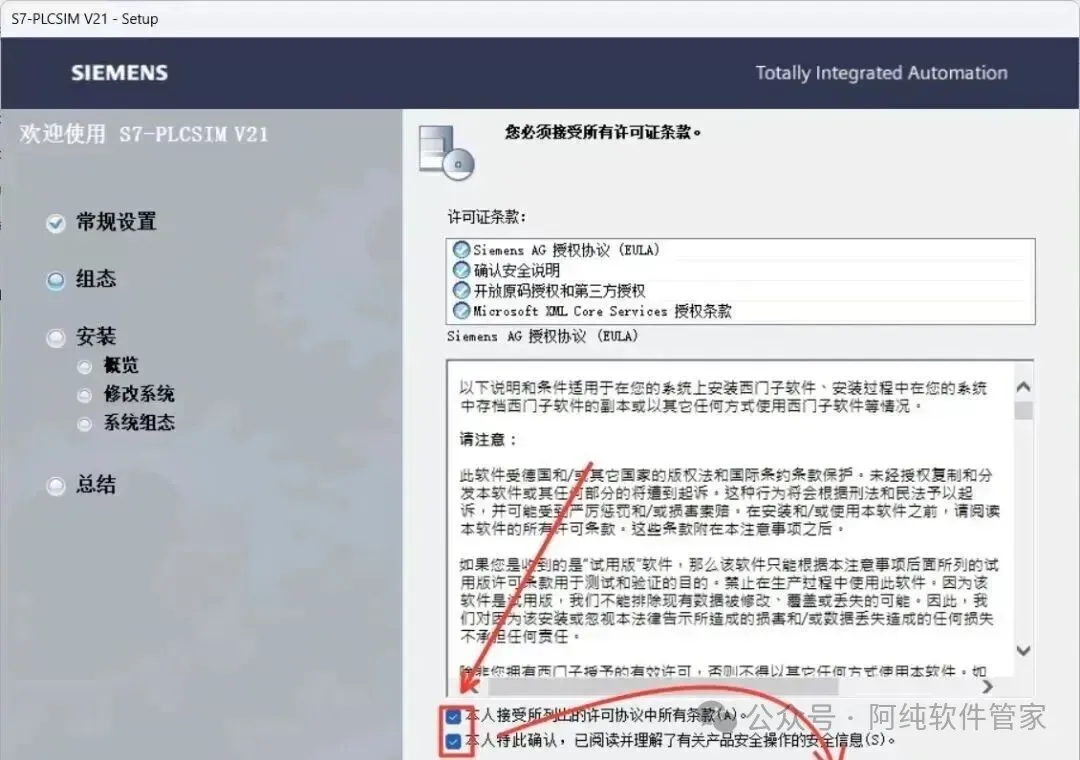Click the scroll right arrow of license text
Image resolution: width=1080 pixels, height=760 pixels.
tap(988, 686)
